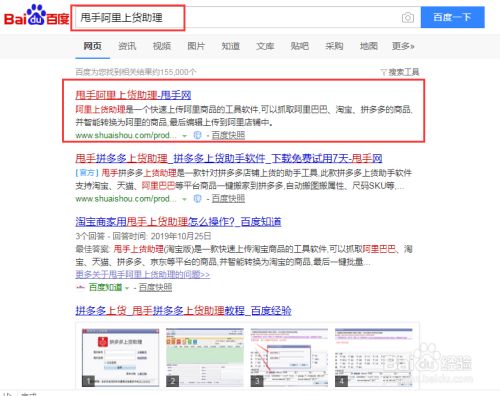Switch to the 资讯 tab

[127, 46]
